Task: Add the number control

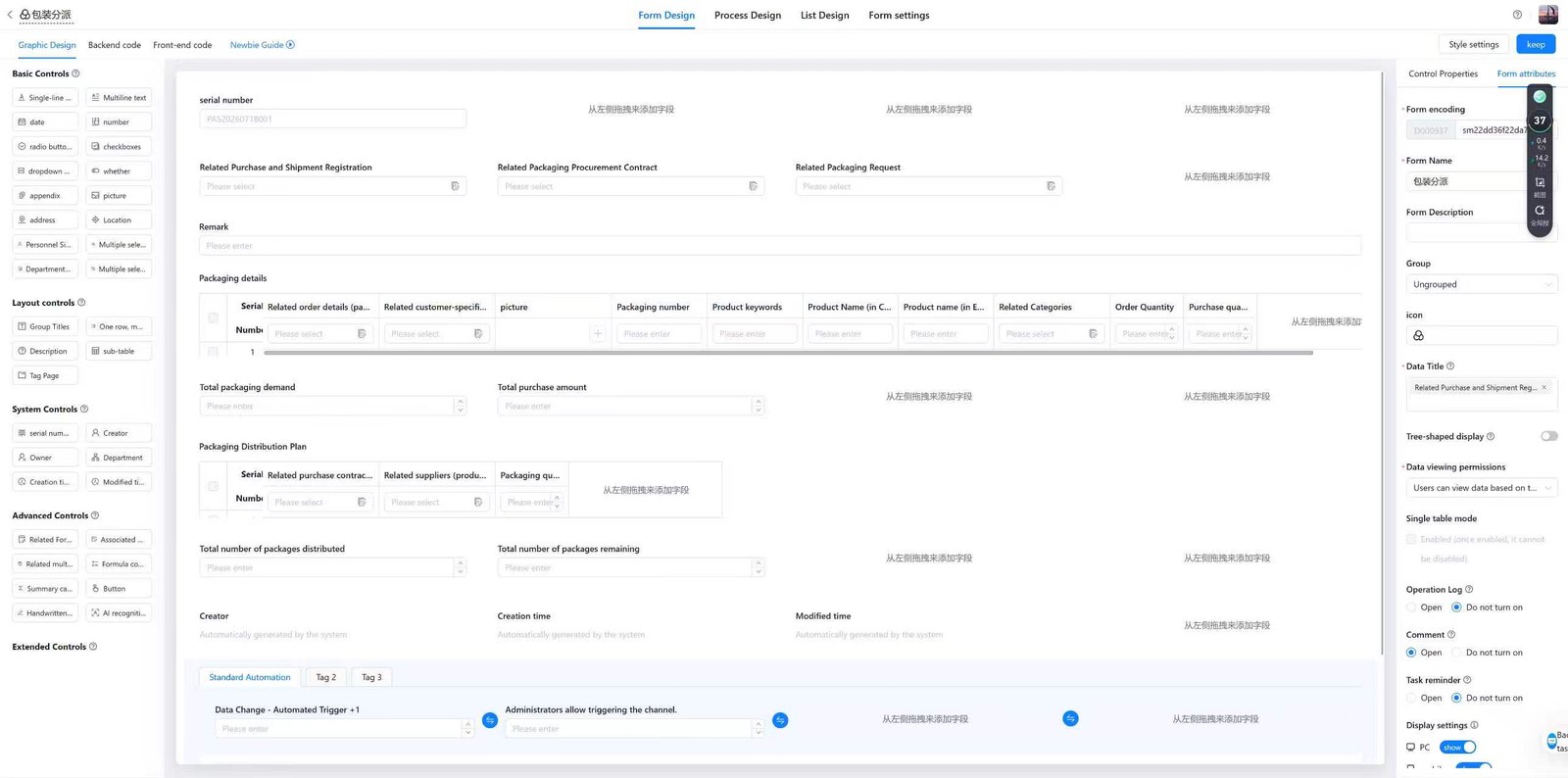Action: tap(119, 122)
